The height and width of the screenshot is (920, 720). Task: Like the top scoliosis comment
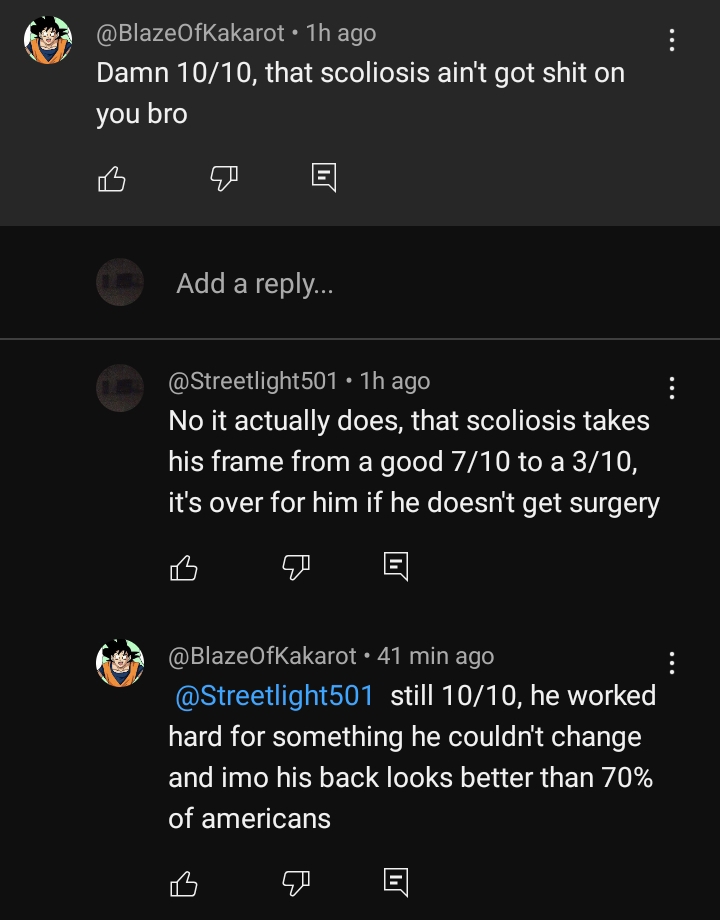coord(112,177)
